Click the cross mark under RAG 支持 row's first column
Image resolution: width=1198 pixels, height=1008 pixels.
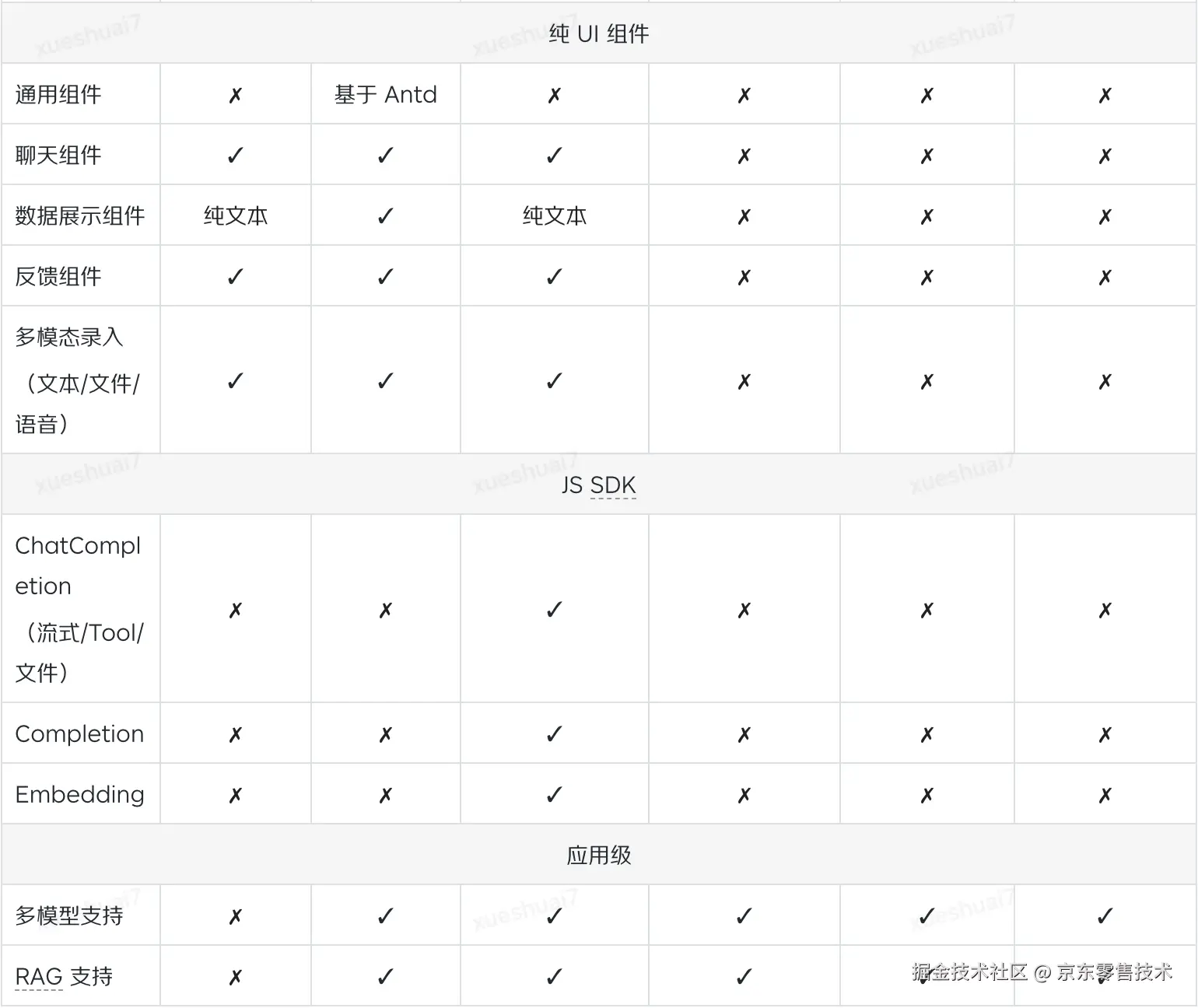click(236, 977)
